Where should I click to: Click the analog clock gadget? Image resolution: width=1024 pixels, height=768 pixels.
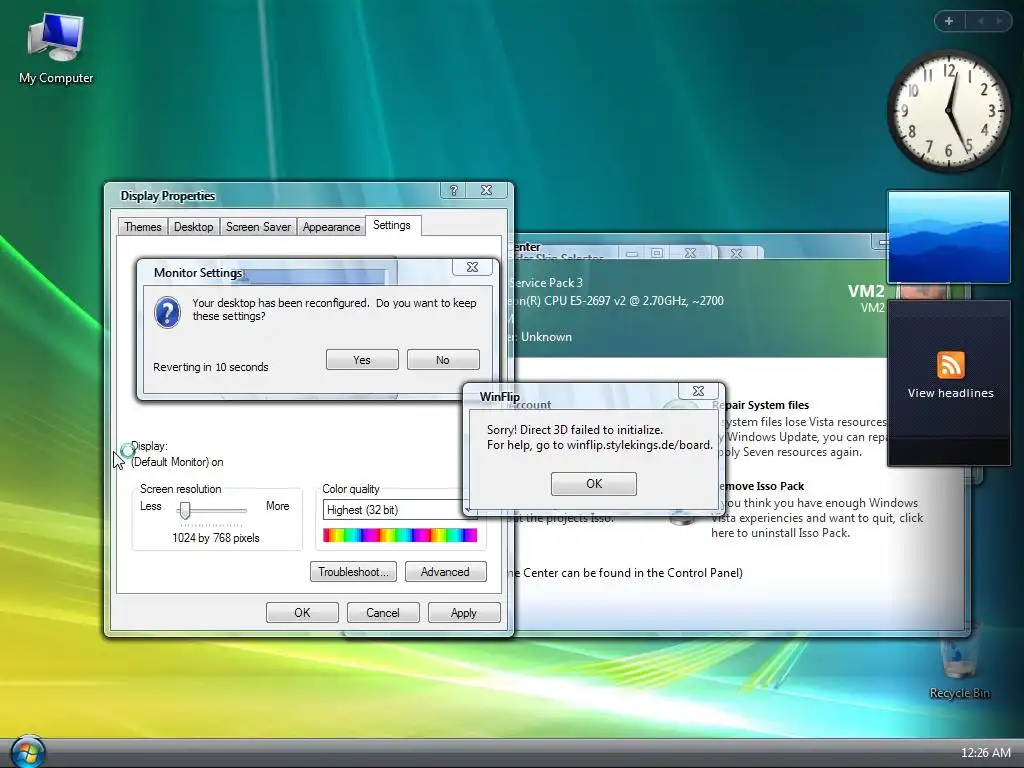pyautogui.click(x=949, y=111)
